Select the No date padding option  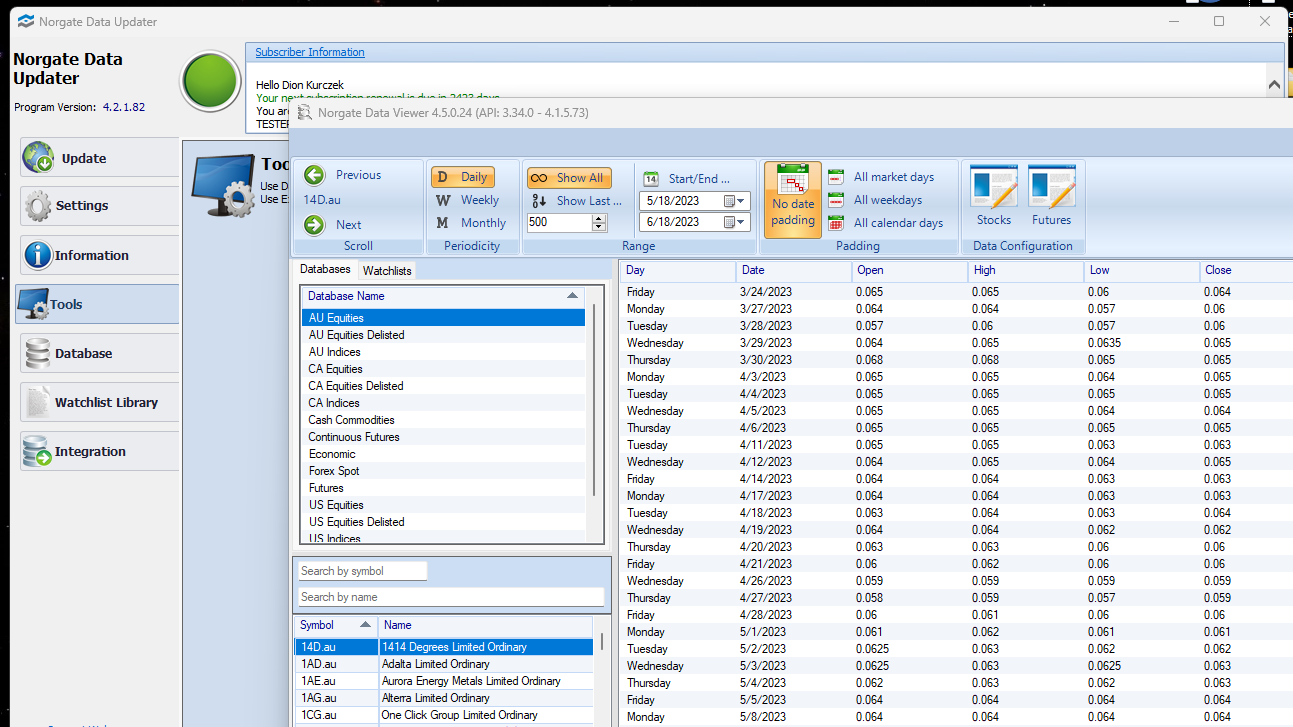pyautogui.click(x=793, y=200)
